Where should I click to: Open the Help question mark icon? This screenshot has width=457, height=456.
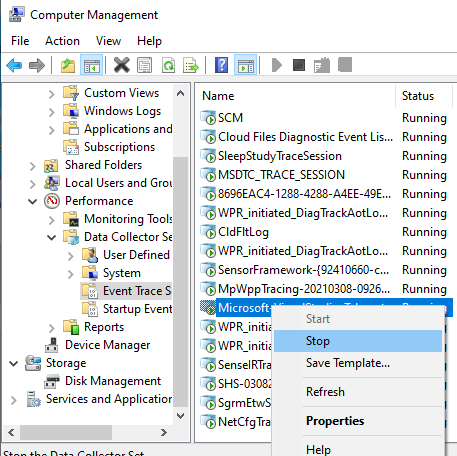coord(222,65)
